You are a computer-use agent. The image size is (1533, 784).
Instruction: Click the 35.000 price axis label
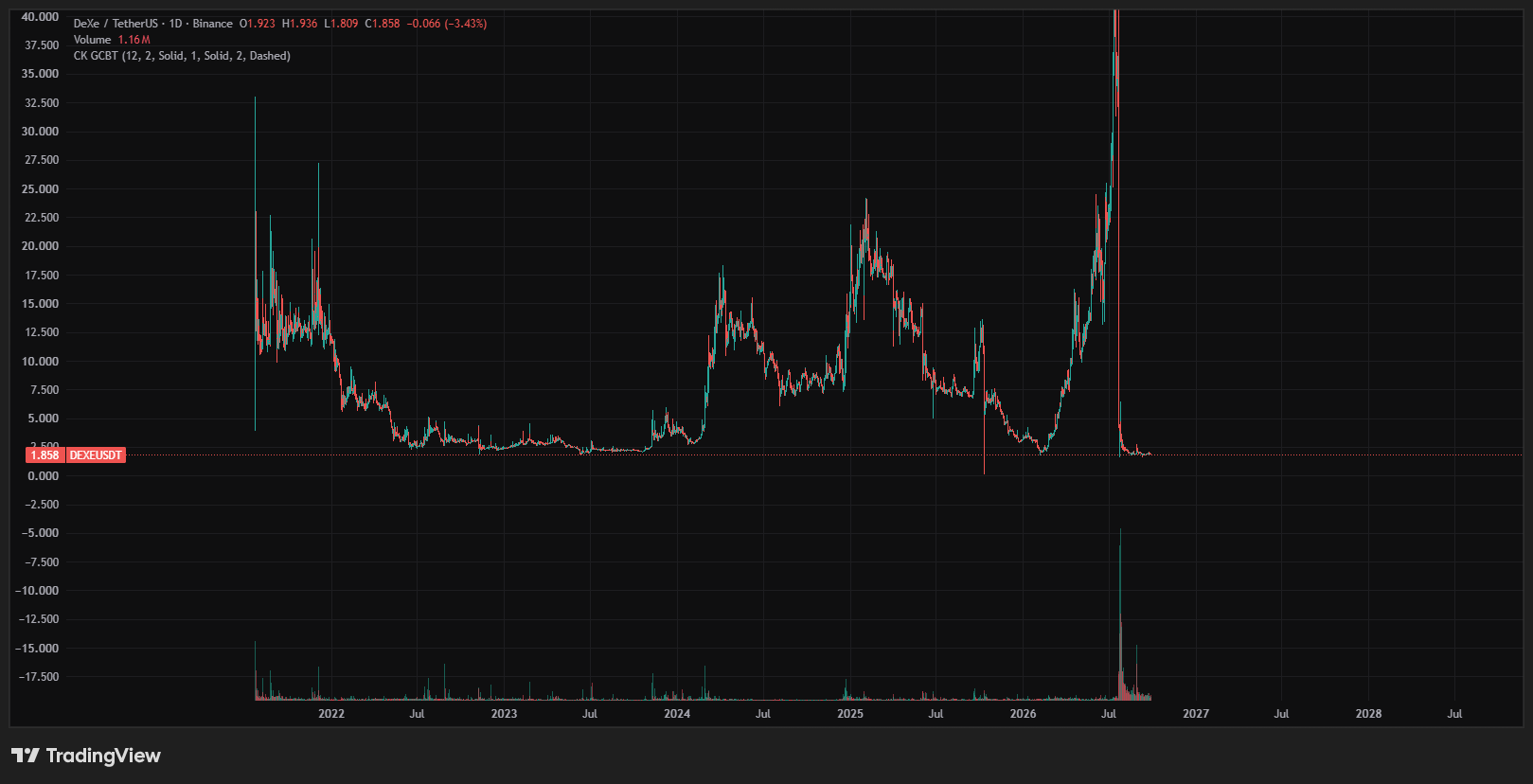pos(40,74)
